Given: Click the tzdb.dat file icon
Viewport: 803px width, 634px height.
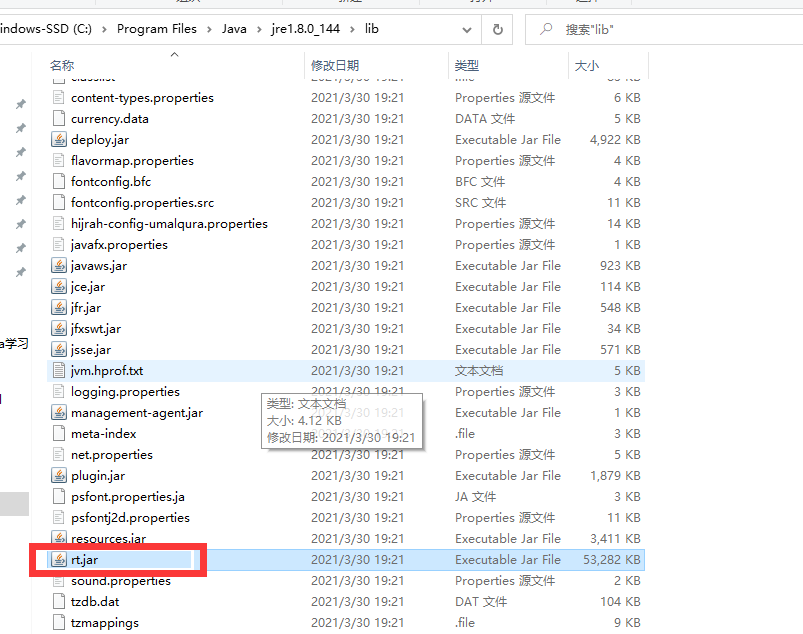Looking at the screenshot, I should click(x=59, y=602).
